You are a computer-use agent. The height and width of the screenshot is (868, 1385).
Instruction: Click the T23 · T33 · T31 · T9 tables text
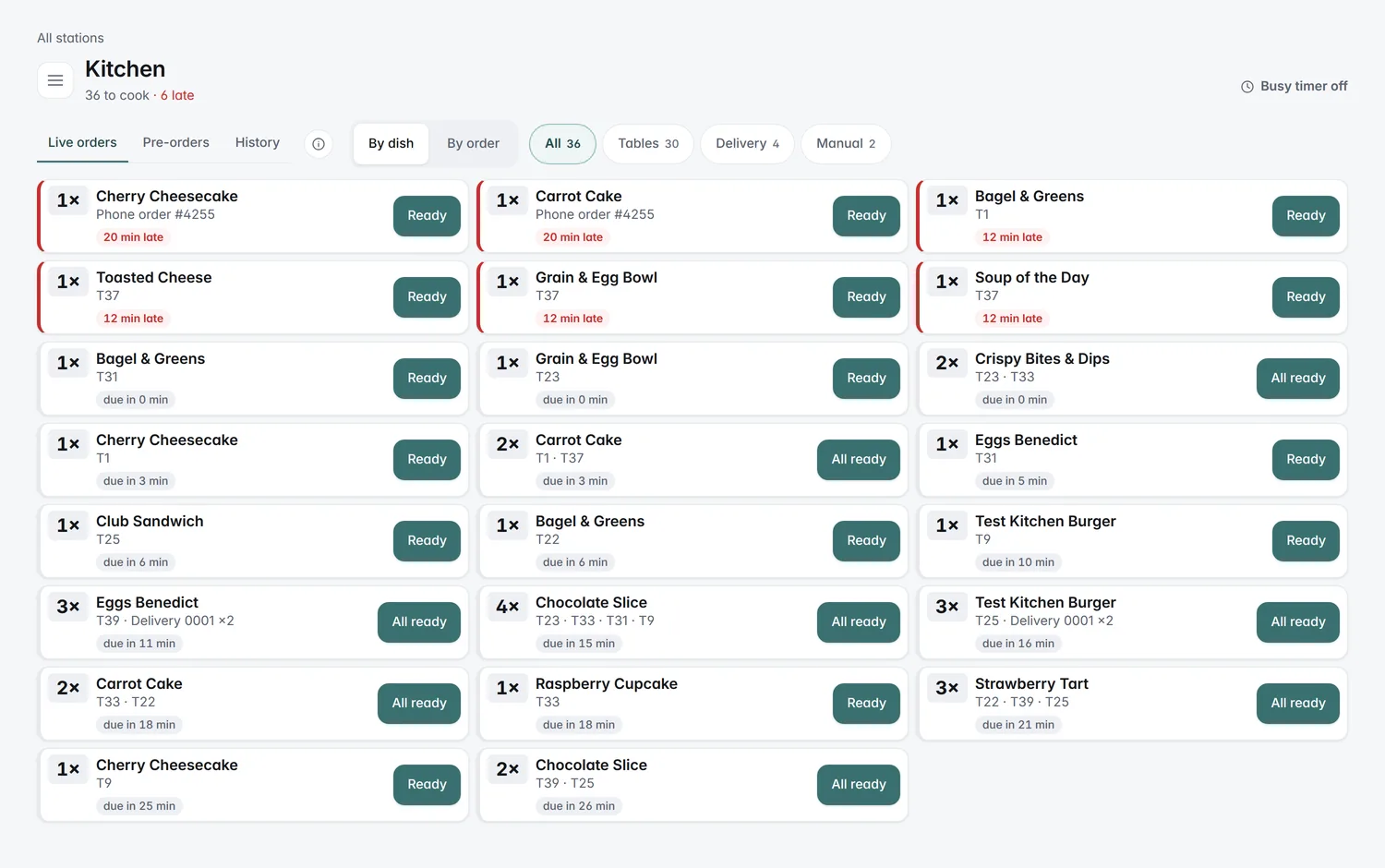point(595,621)
